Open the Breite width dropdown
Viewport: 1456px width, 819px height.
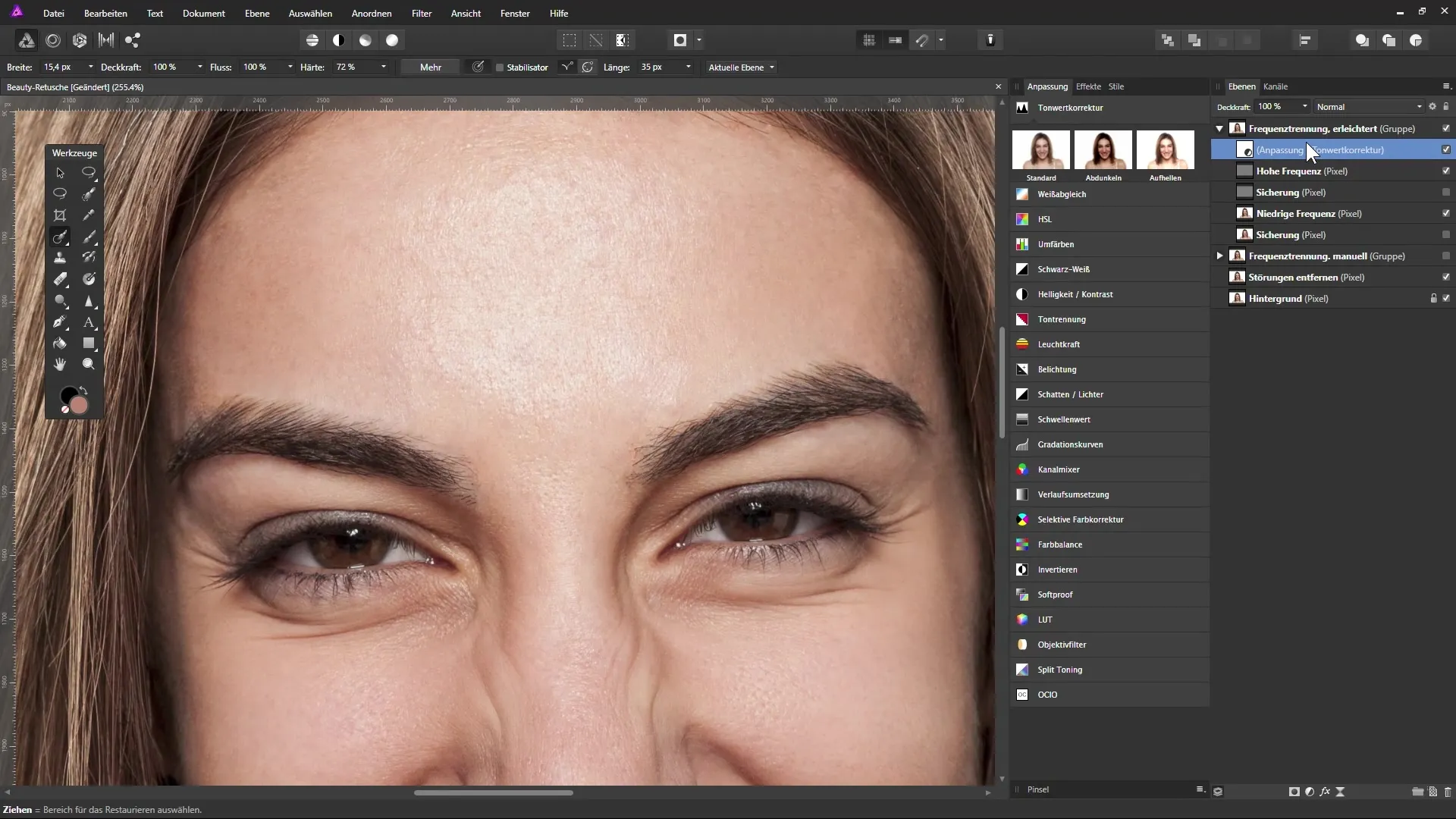coord(91,67)
